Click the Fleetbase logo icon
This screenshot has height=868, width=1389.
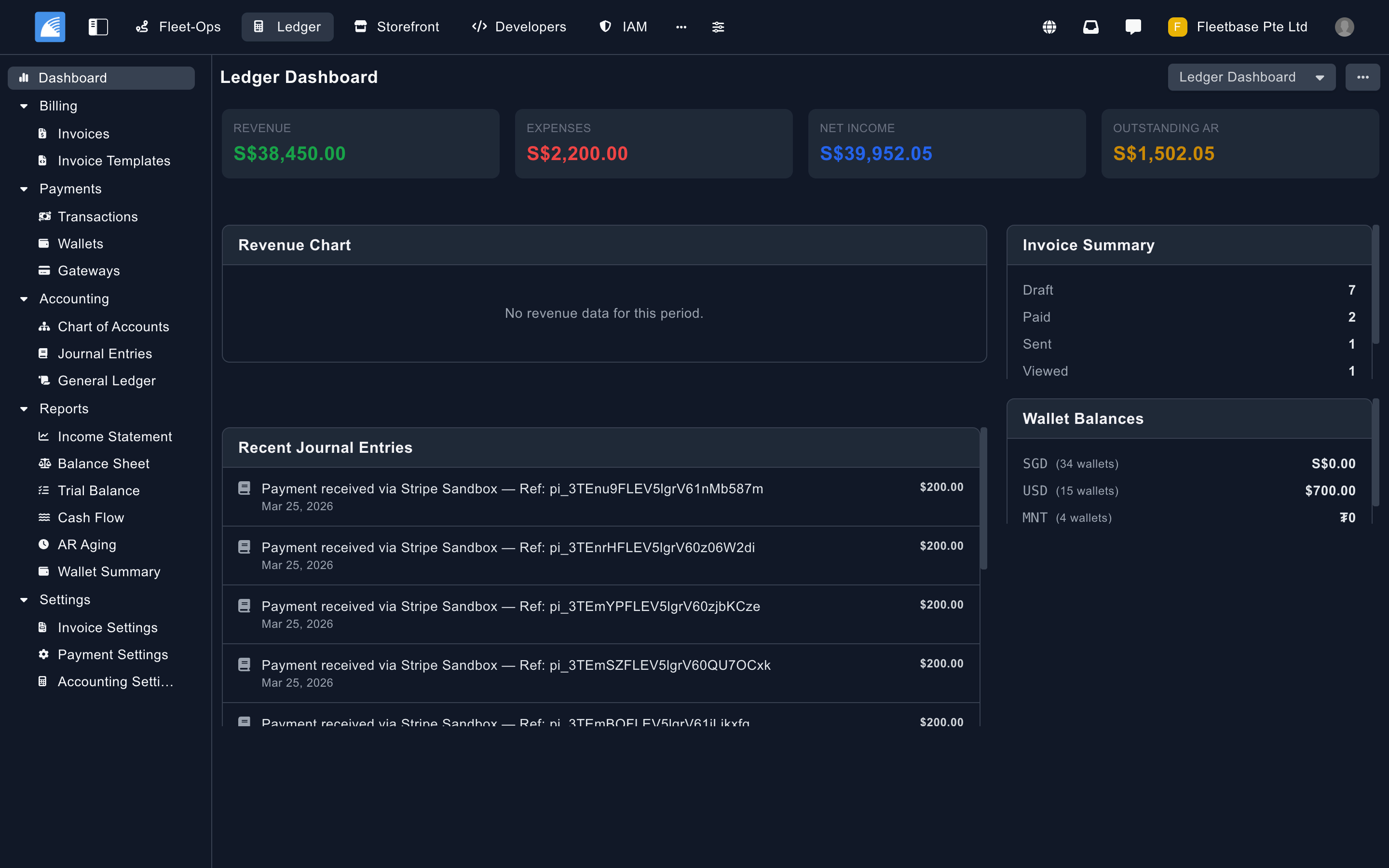(50, 27)
